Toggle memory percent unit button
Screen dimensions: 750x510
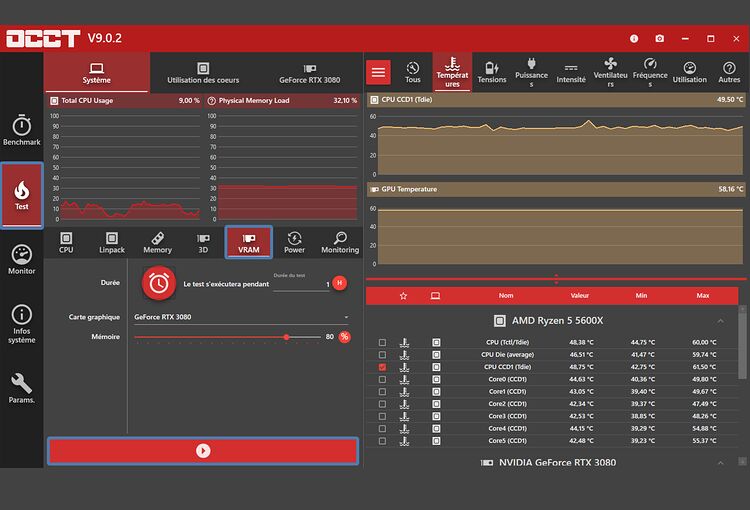[344, 337]
